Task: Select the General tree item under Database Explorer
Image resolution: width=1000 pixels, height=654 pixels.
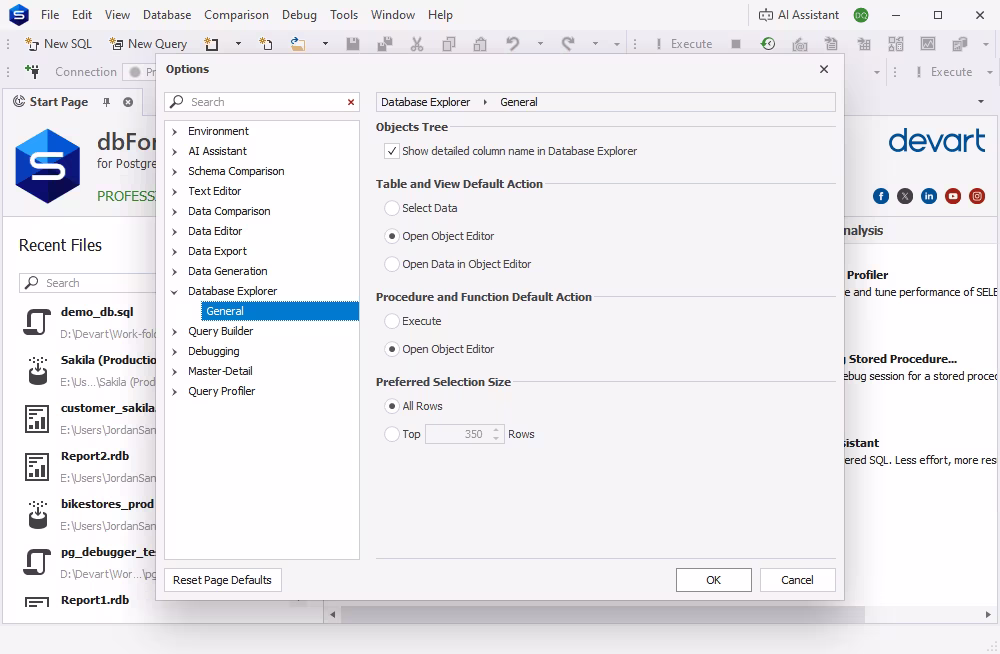Action: tap(279, 311)
